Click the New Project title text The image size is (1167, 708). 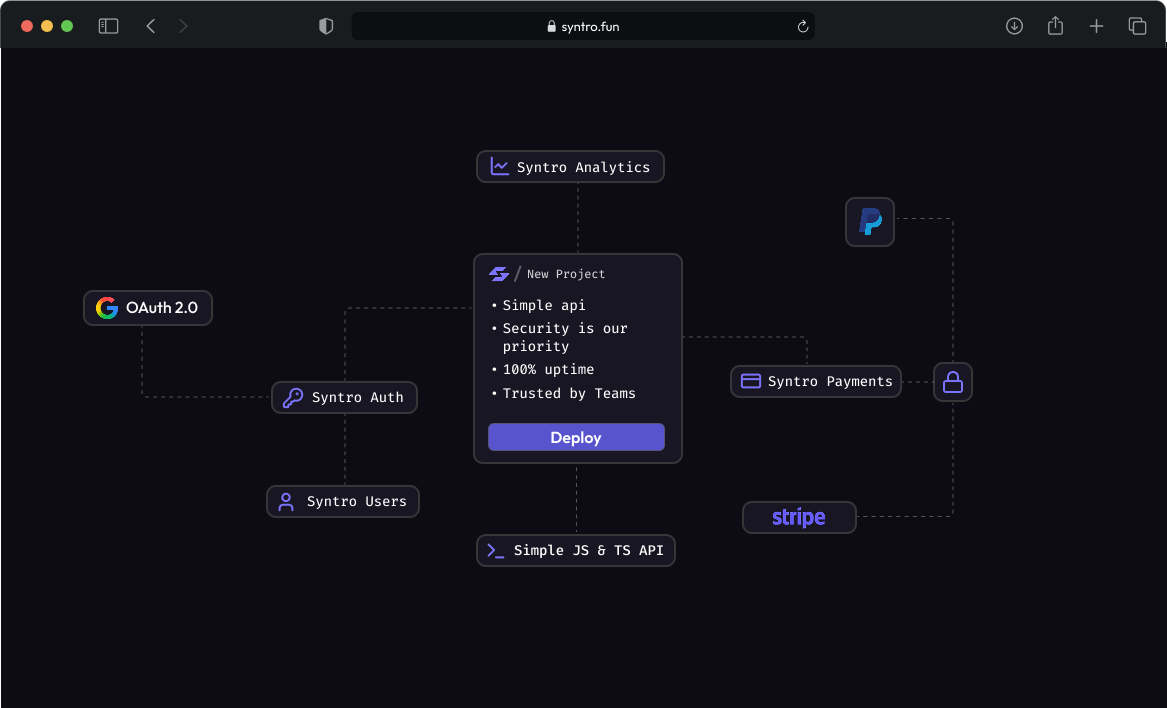point(566,274)
